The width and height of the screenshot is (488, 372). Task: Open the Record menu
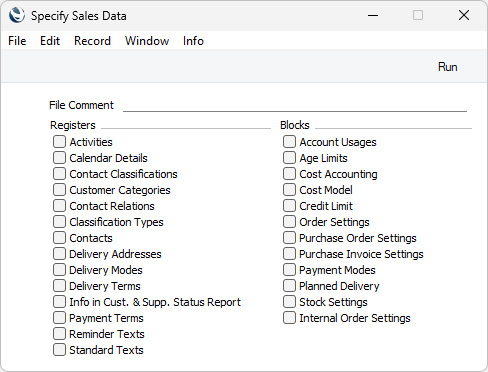tap(92, 41)
